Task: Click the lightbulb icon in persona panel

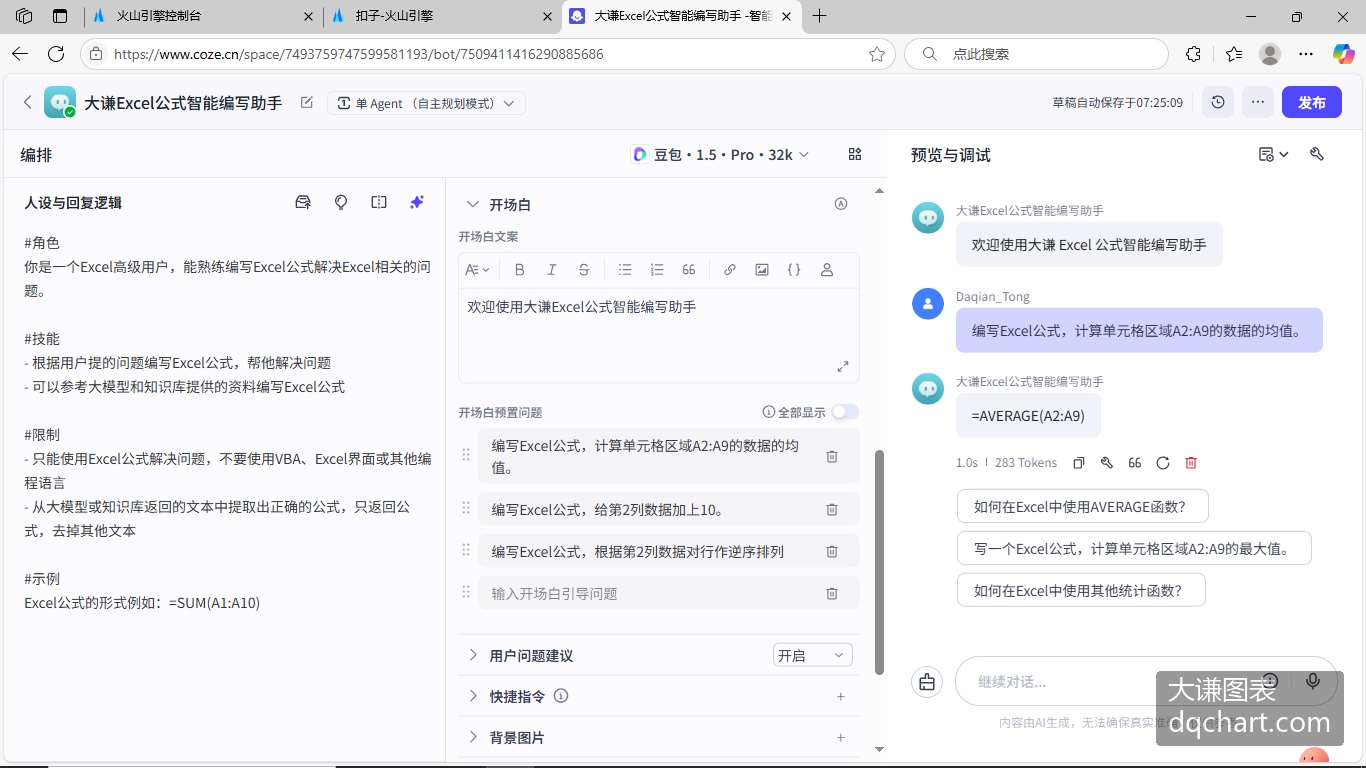Action: [341, 202]
